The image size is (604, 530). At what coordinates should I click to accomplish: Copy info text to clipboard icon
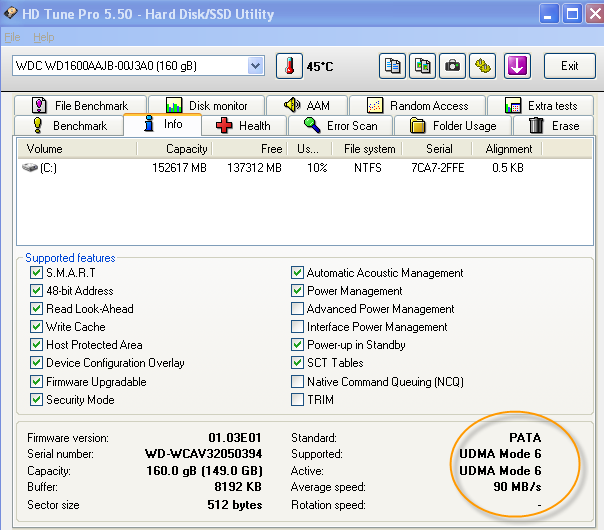(x=392, y=66)
